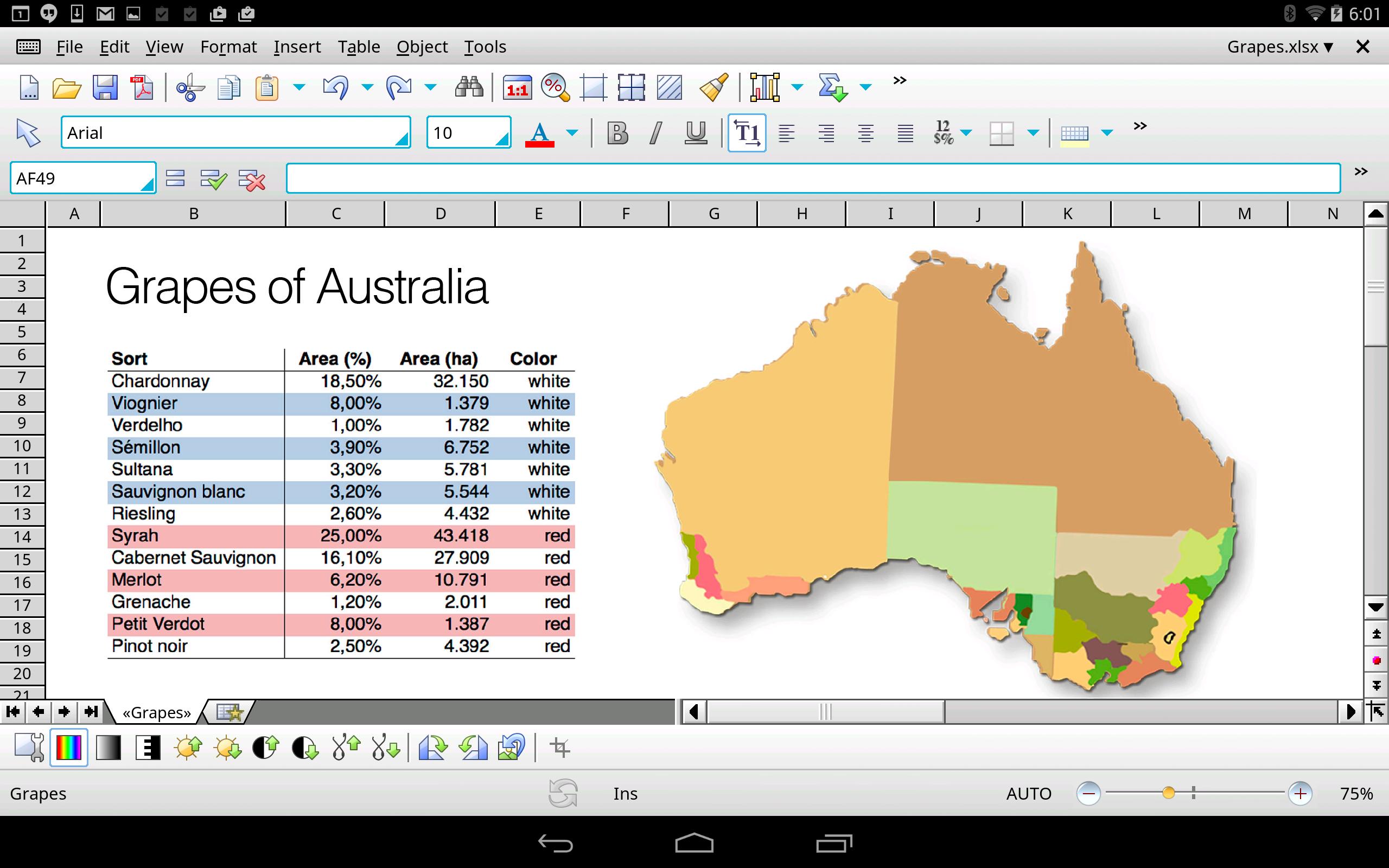1389x868 pixels.
Task: Open Find with the binoculars icon
Action: (468, 88)
